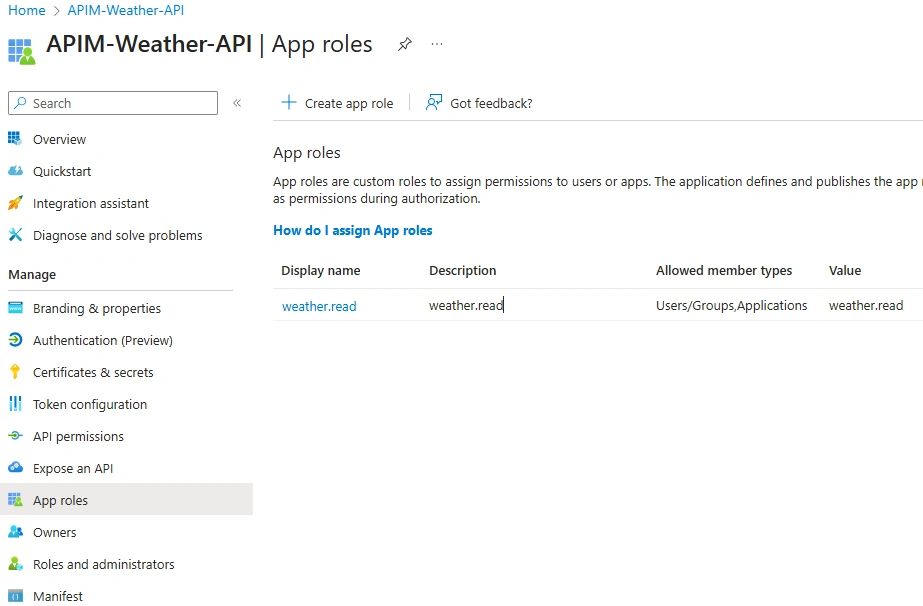Viewport: 923px width, 606px height.
Task: Click the Manifest icon
Action: point(15,595)
